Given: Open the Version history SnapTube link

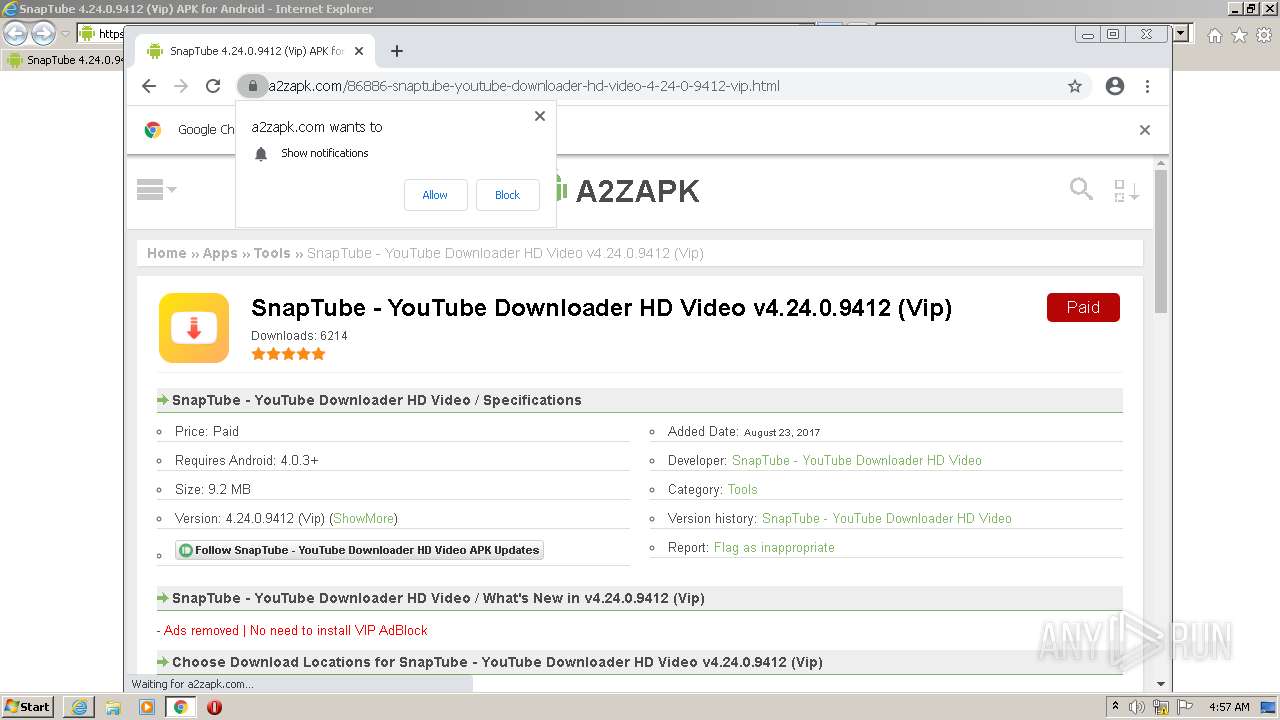Looking at the screenshot, I should [887, 518].
